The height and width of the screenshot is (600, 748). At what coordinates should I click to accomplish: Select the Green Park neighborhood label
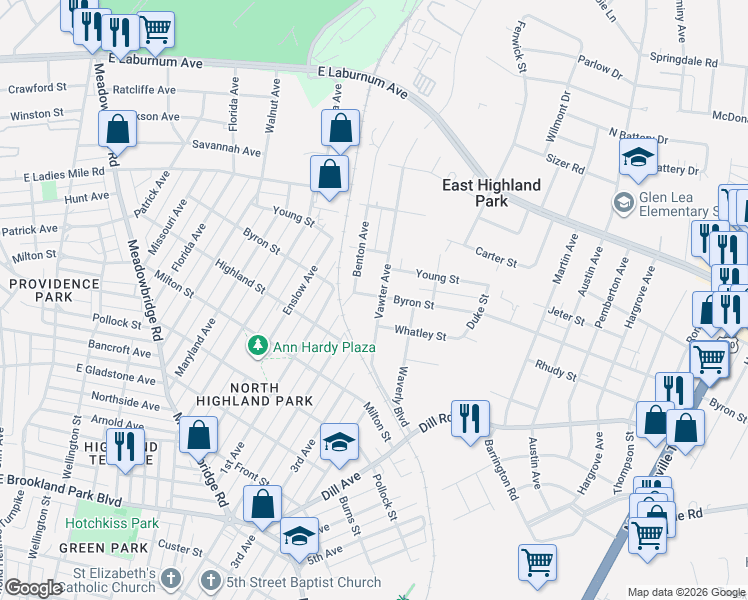point(104,548)
